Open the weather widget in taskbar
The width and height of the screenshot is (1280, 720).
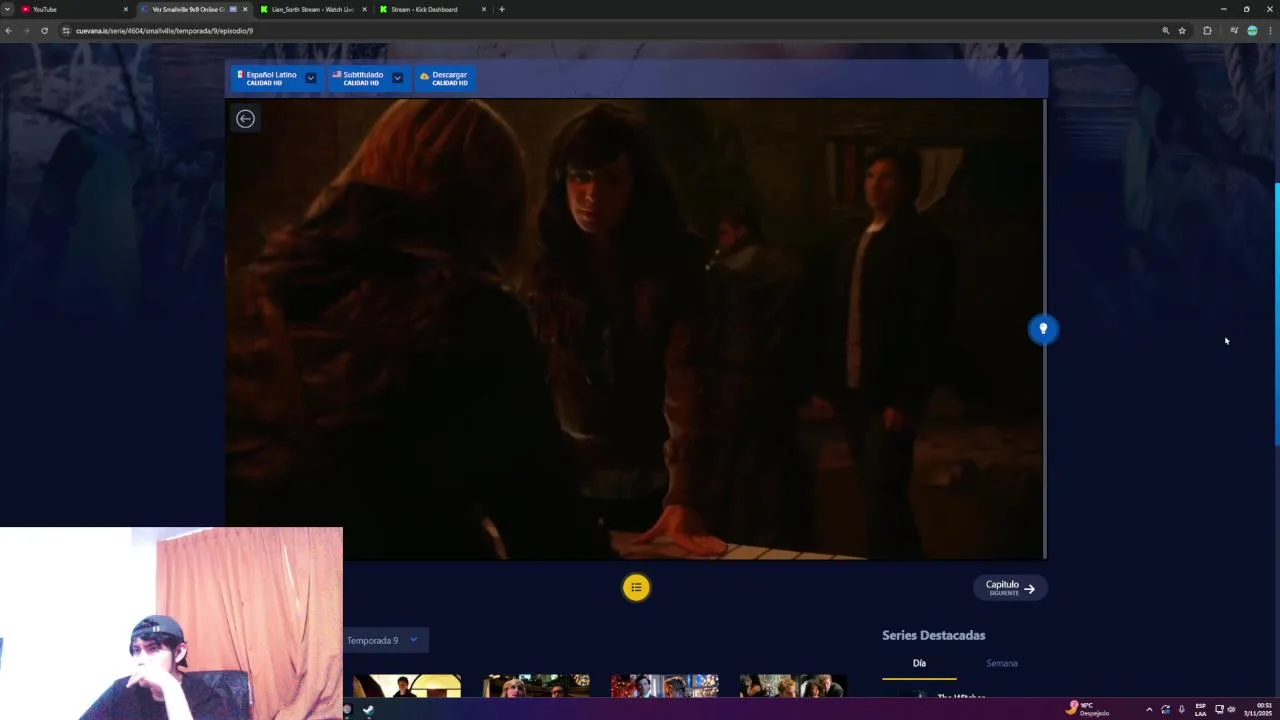tap(1089, 709)
